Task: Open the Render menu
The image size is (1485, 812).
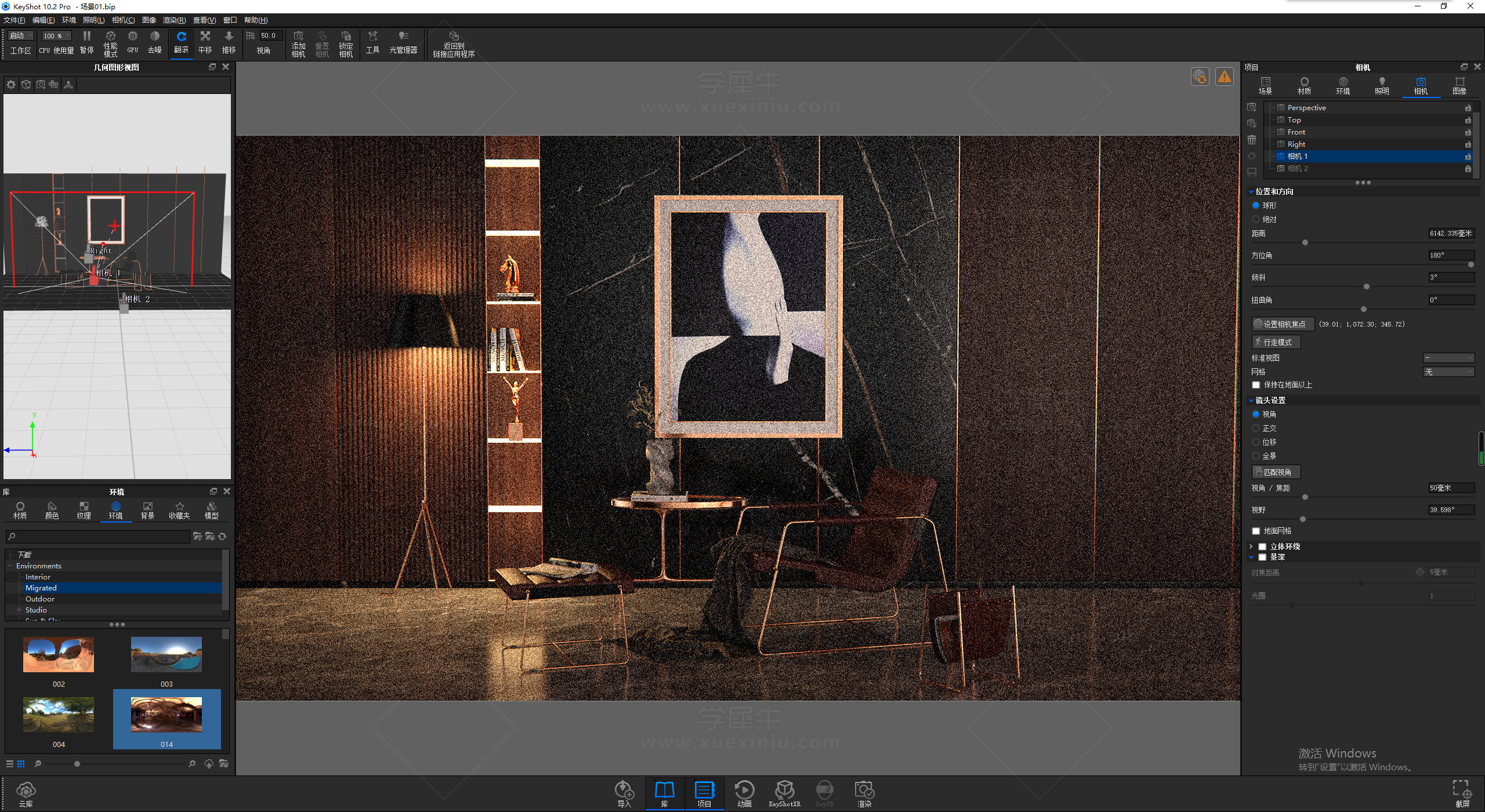Action: [174, 20]
